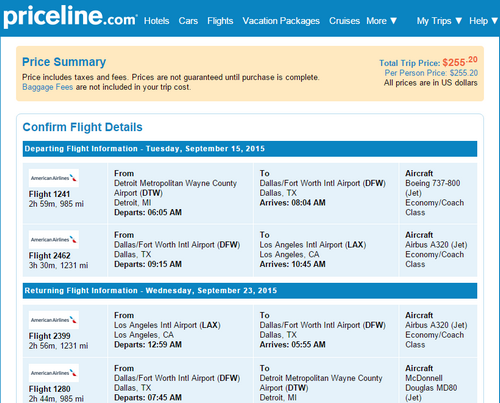The width and height of the screenshot is (500, 403).
Task: Click the priceline.com logo
Action: tap(70, 17)
